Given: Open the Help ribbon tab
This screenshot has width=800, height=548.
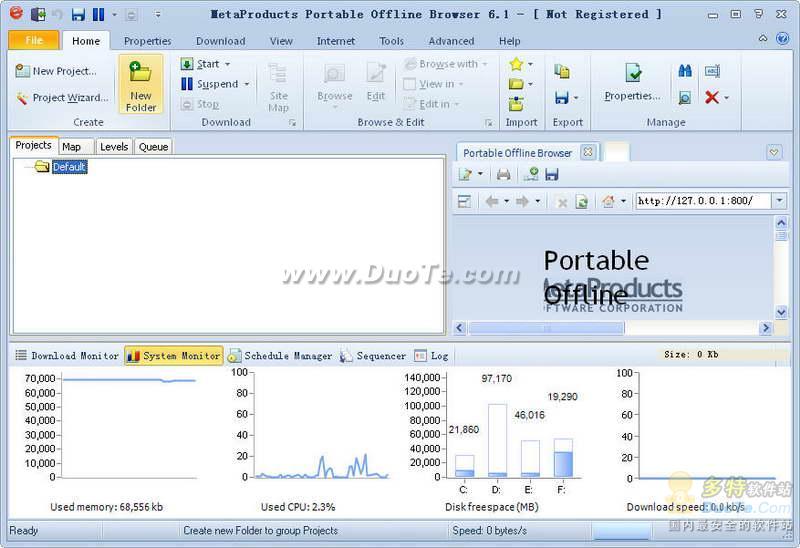Looking at the screenshot, I should tap(509, 41).
